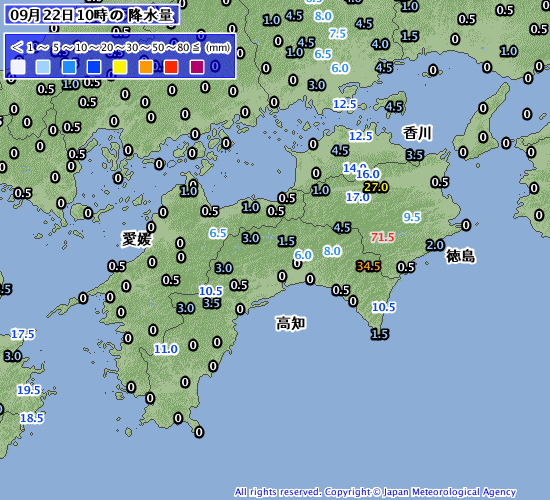Image resolution: width=550 pixels, height=500 pixels.
Task: Select the 27.0 yellow rainfall value
Action: pyautogui.click(x=376, y=187)
